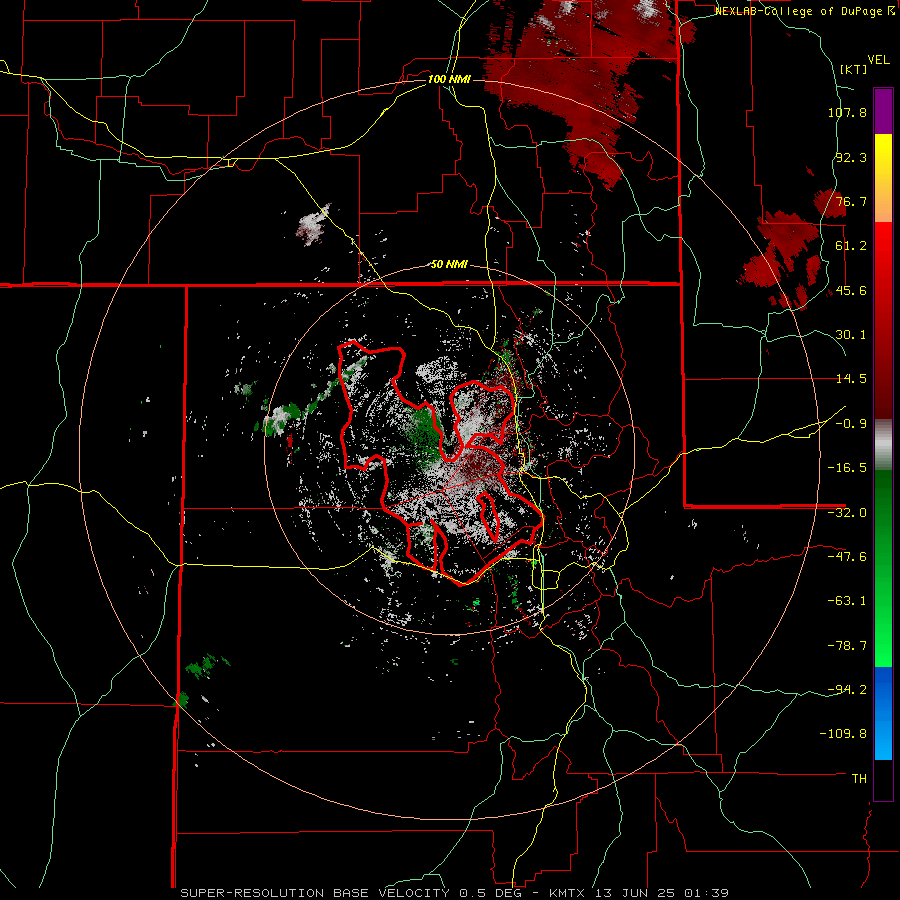Image resolution: width=900 pixels, height=900 pixels.
Task: Click the 13 JUN 25 date in caption
Action: click(x=637, y=893)
